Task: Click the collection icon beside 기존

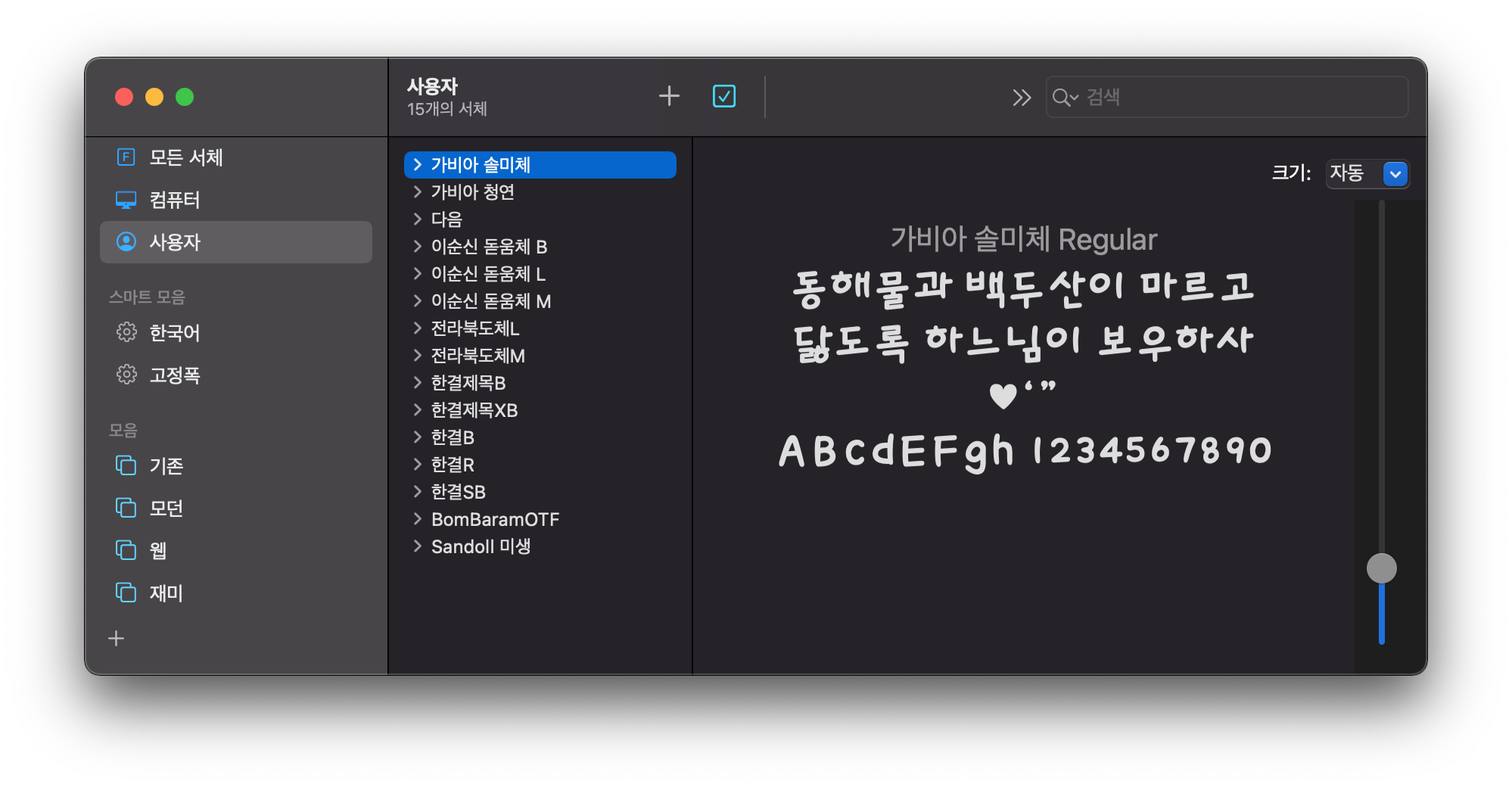Action: (126, 465)
